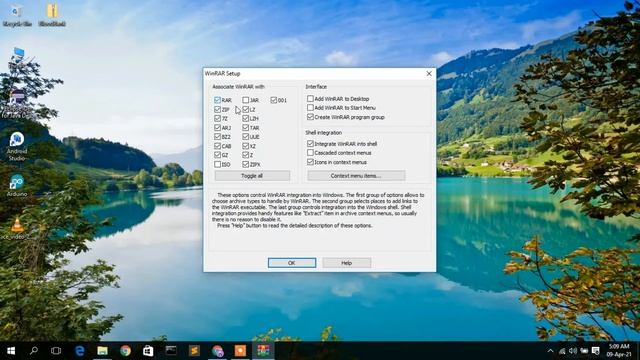Uncheck the ZIPX association checkbox

coord(246,164)
